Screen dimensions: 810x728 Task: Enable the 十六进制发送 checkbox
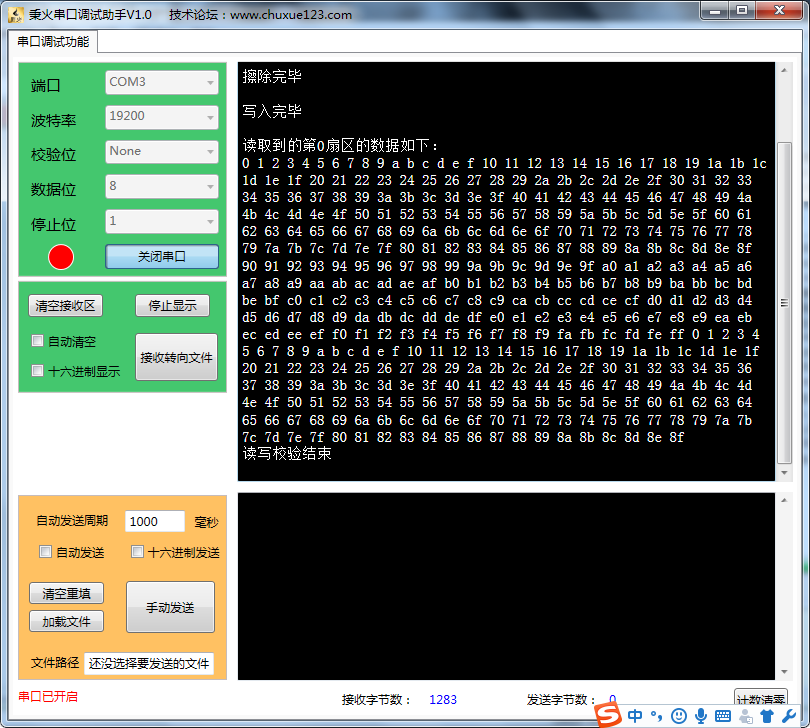(x=137, y=551)
